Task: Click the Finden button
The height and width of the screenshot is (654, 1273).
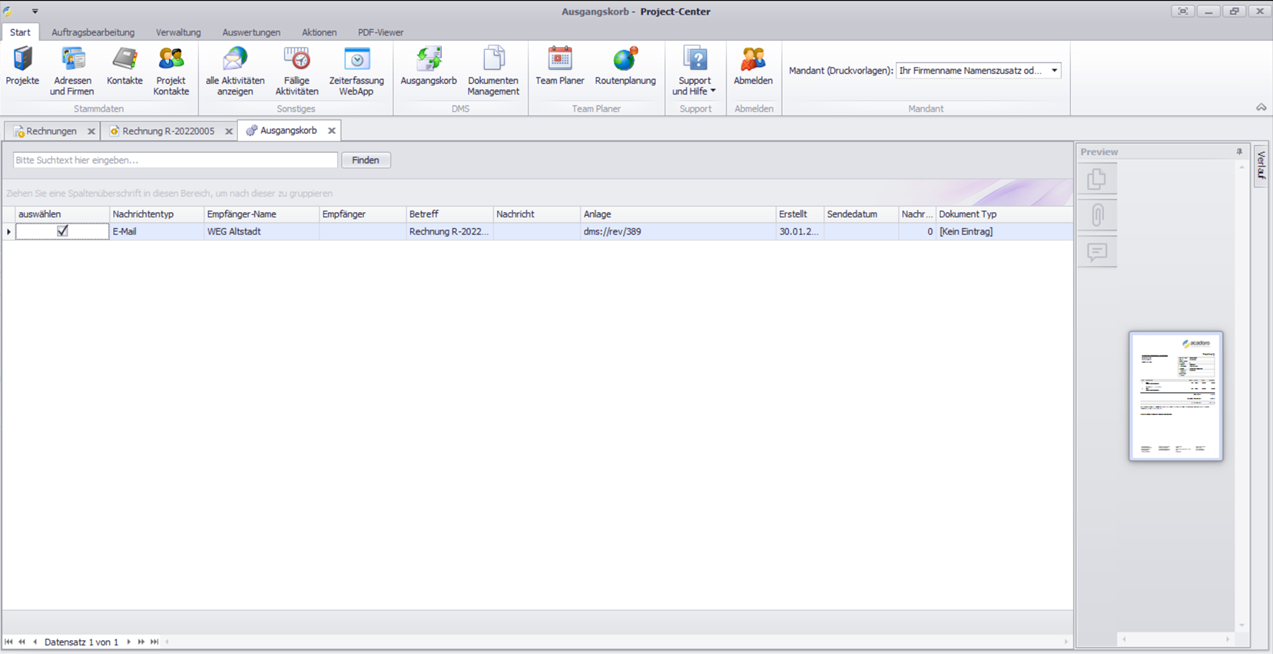Action: [365, 160]
